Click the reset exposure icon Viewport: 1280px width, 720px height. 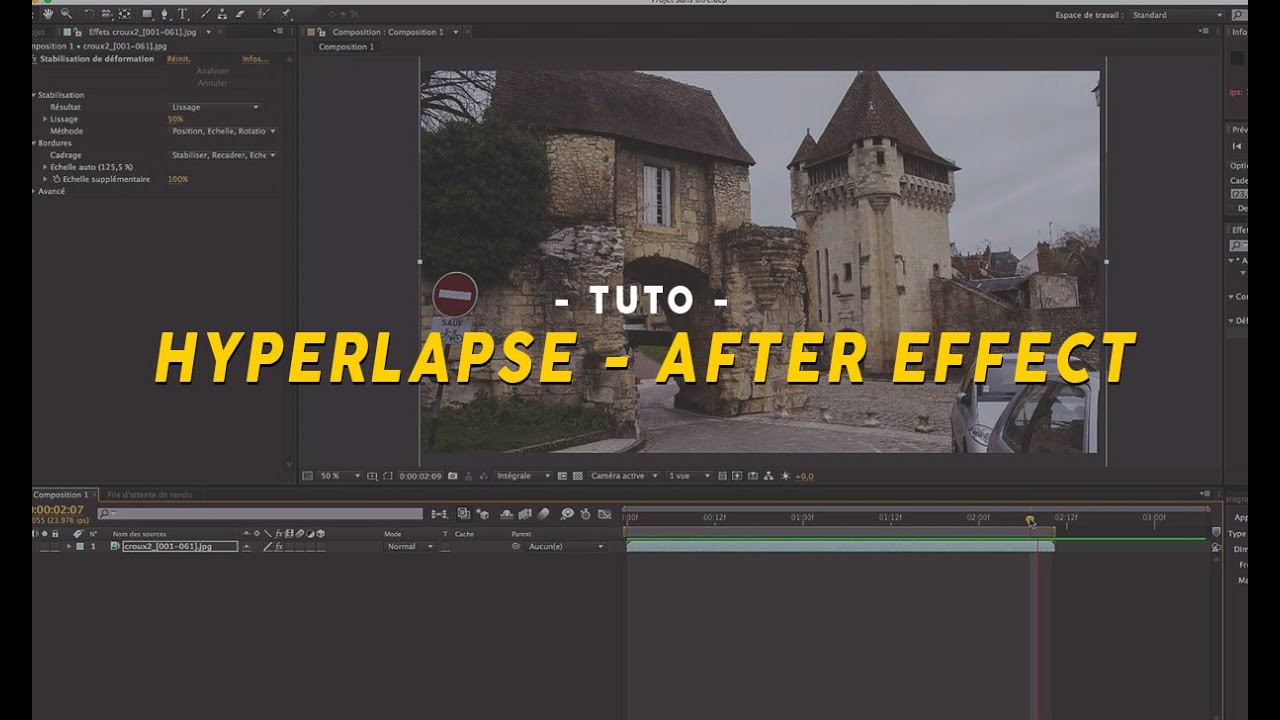(784, 476)
